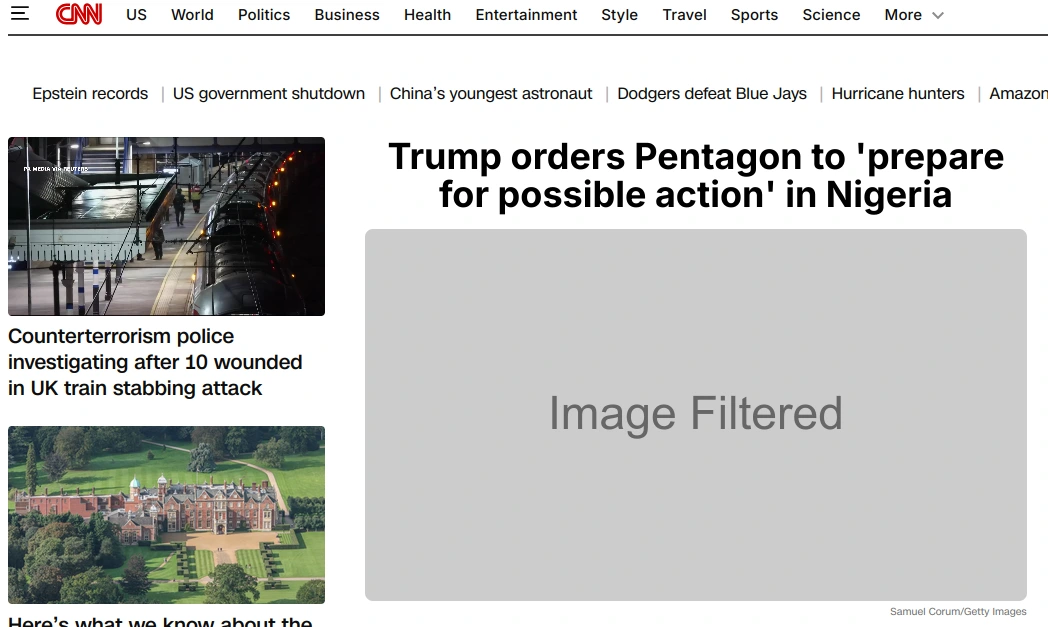This screenshot has height=627, width=1048.
Task: Click the Trump Pentagon Nigeria headline
Action: click(x=695, y=175)
